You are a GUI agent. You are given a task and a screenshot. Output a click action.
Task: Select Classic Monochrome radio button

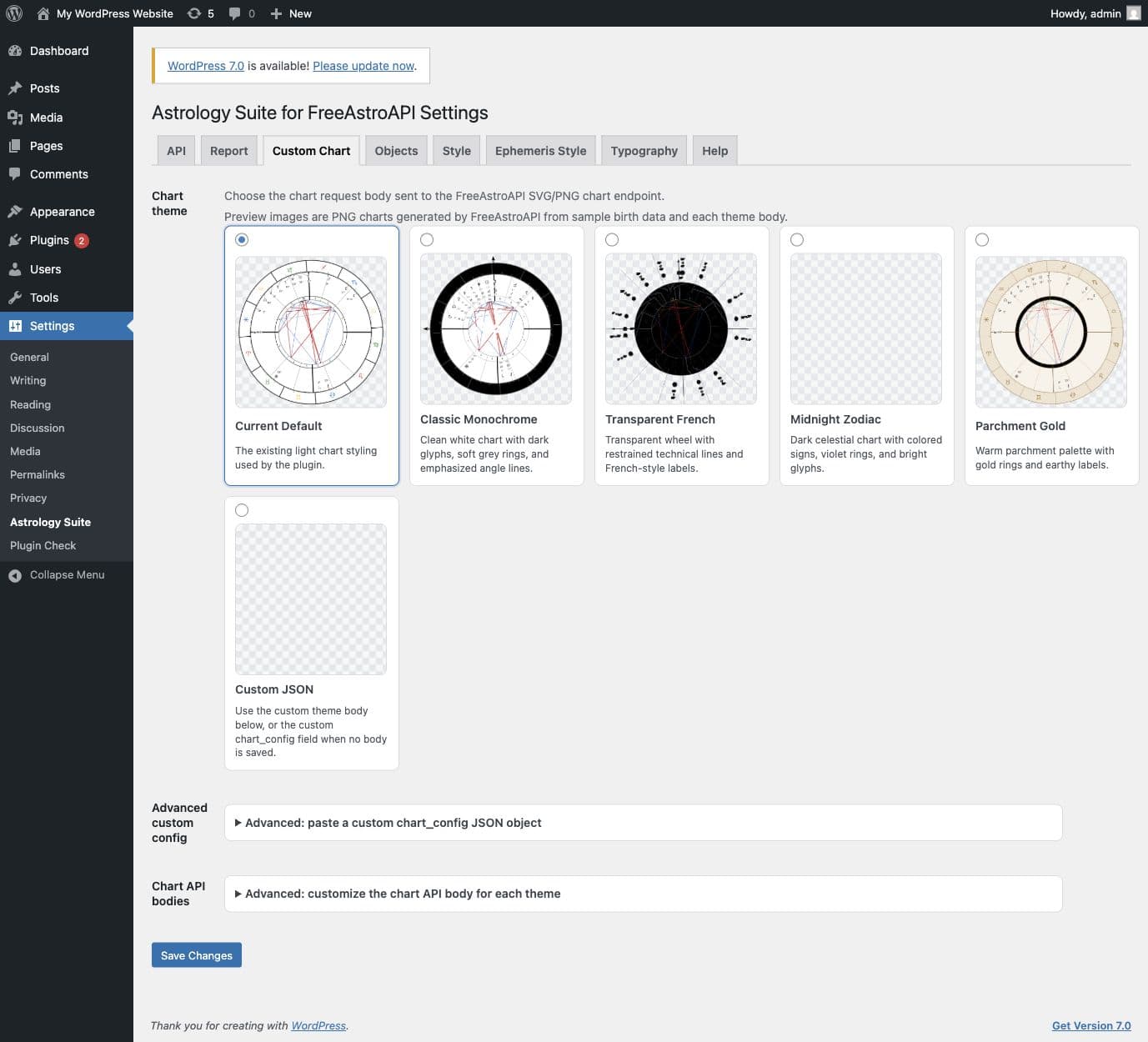pyautogui.click(x=427, y=240)
